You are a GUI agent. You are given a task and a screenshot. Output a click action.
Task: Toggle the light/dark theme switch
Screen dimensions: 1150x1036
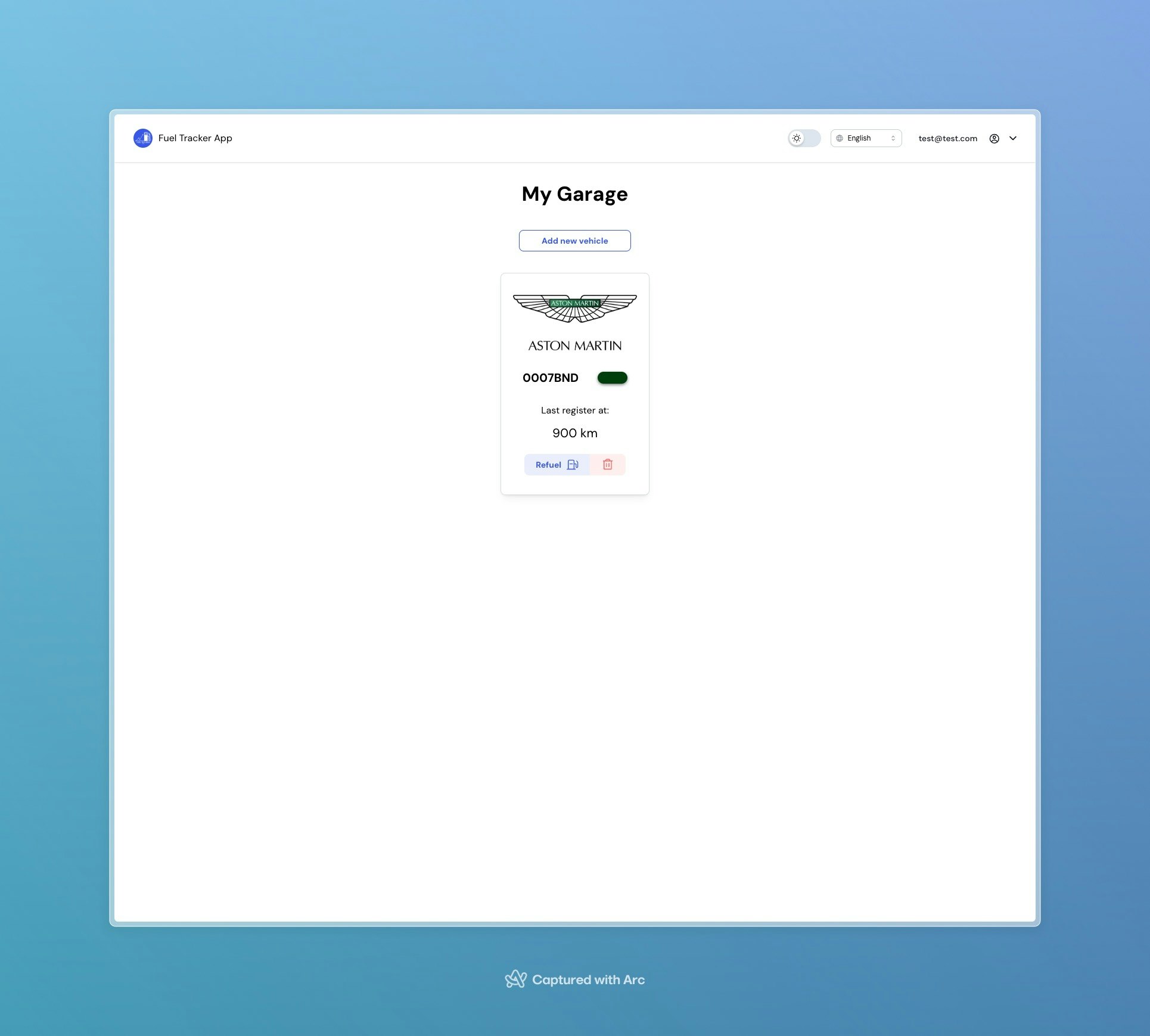[x=804, y=138]
